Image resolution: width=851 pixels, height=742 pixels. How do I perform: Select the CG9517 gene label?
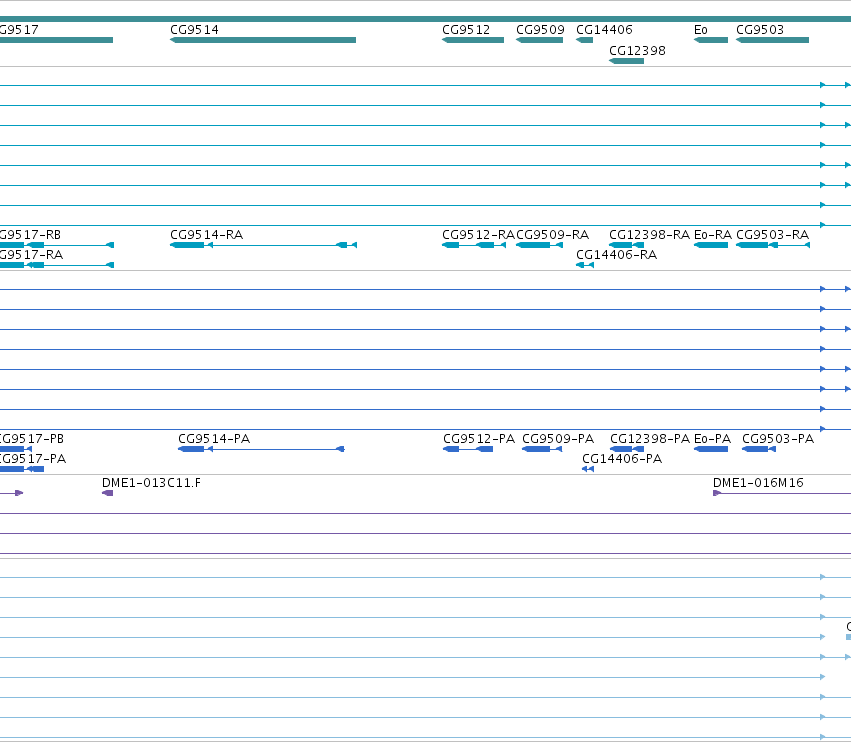point(19,29)
